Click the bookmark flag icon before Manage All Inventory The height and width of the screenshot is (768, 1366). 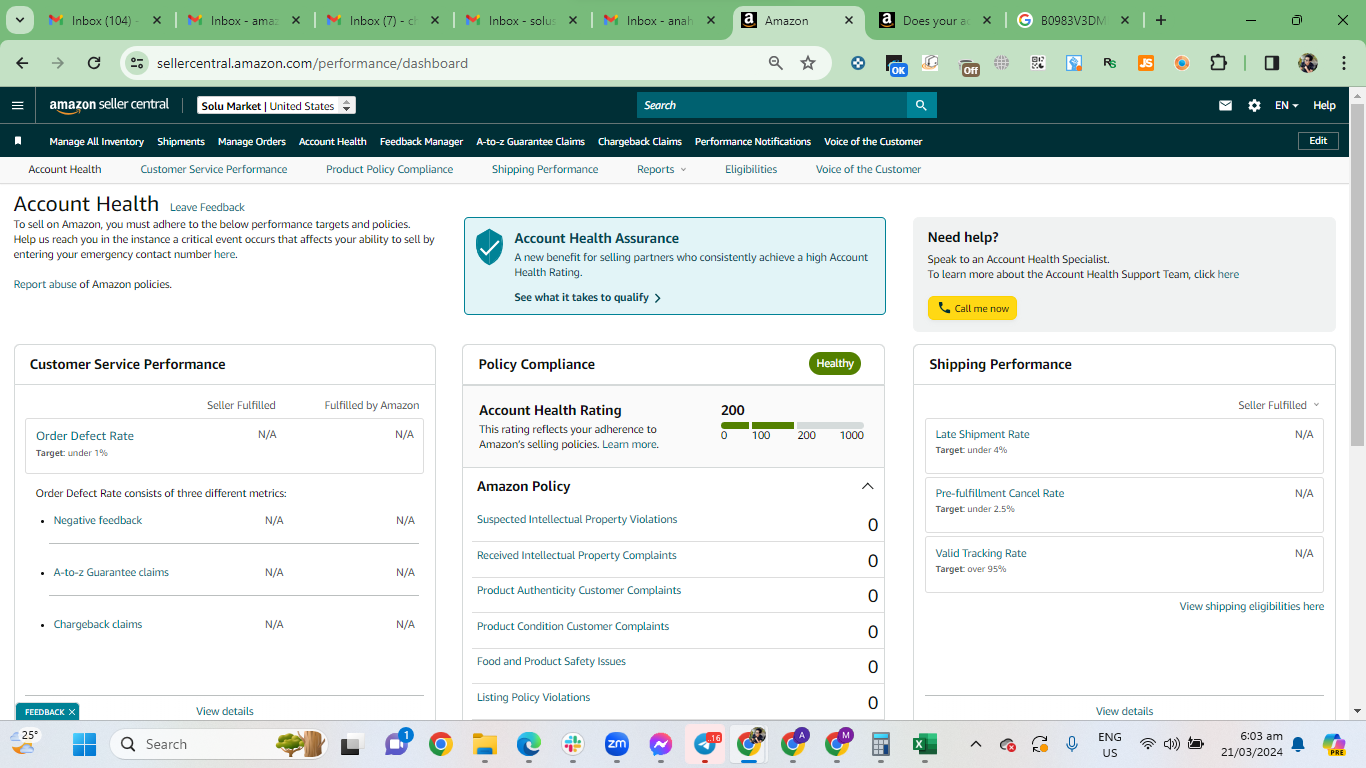coord(18,141)
